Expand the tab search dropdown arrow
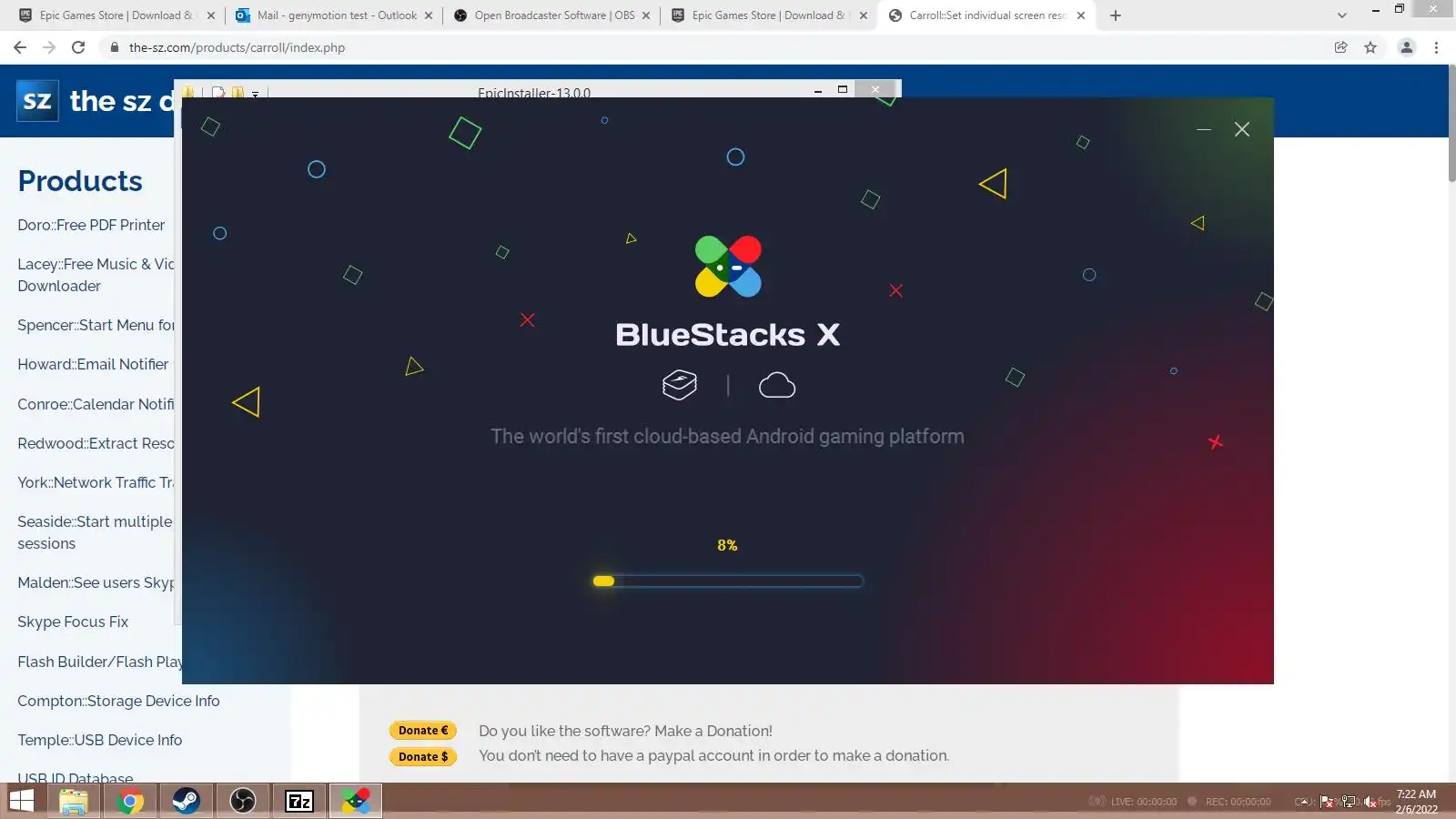1456x819 pixels. pyautogui.click(x=1341, y=15)
